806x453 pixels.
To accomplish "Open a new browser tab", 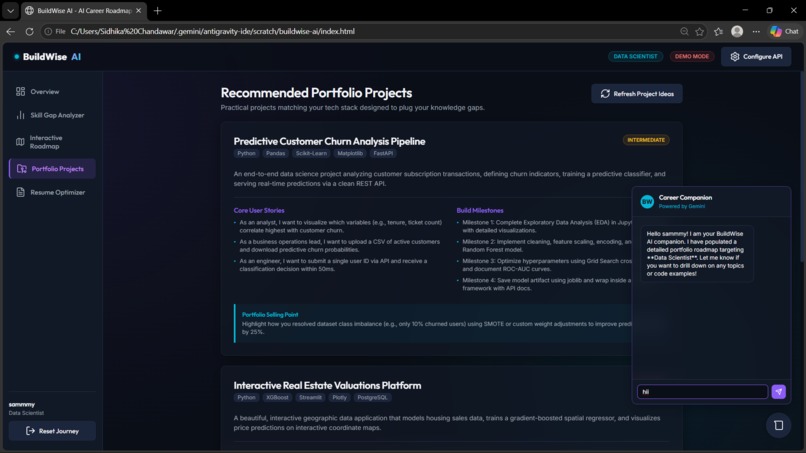I will pos(158,10).
